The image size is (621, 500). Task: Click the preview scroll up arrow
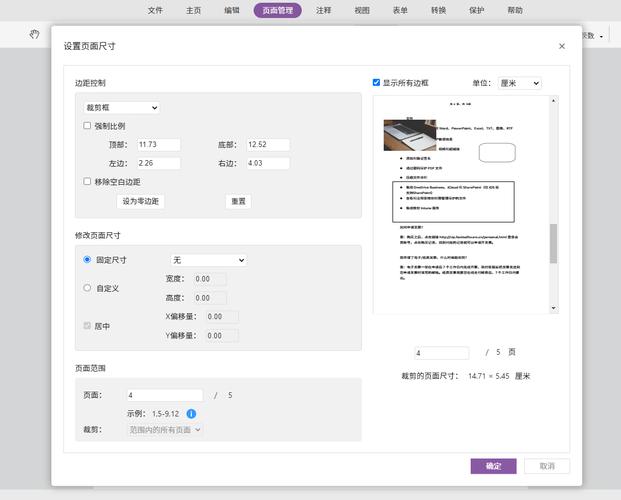pos(553,101)
